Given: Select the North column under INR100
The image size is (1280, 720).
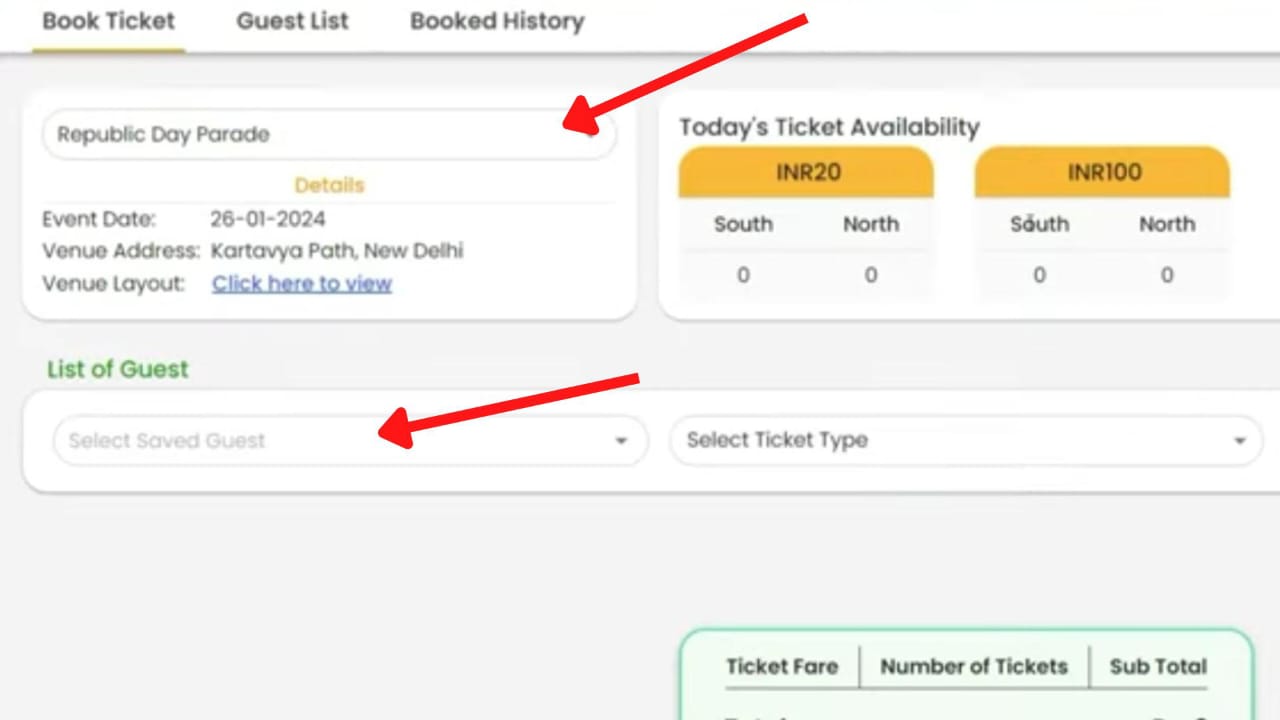Looking at the screenshot, I should click(1166, 224).
